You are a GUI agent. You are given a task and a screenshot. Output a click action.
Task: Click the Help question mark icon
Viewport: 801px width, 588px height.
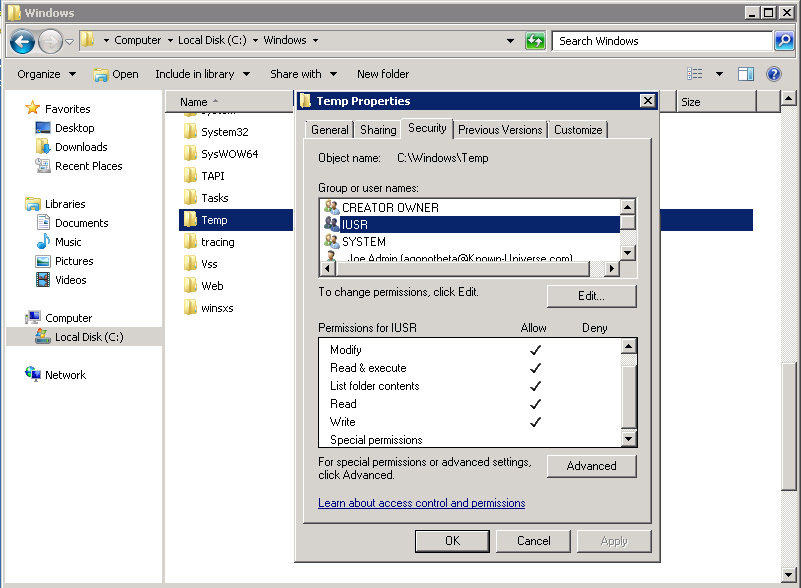click(774, 74)
